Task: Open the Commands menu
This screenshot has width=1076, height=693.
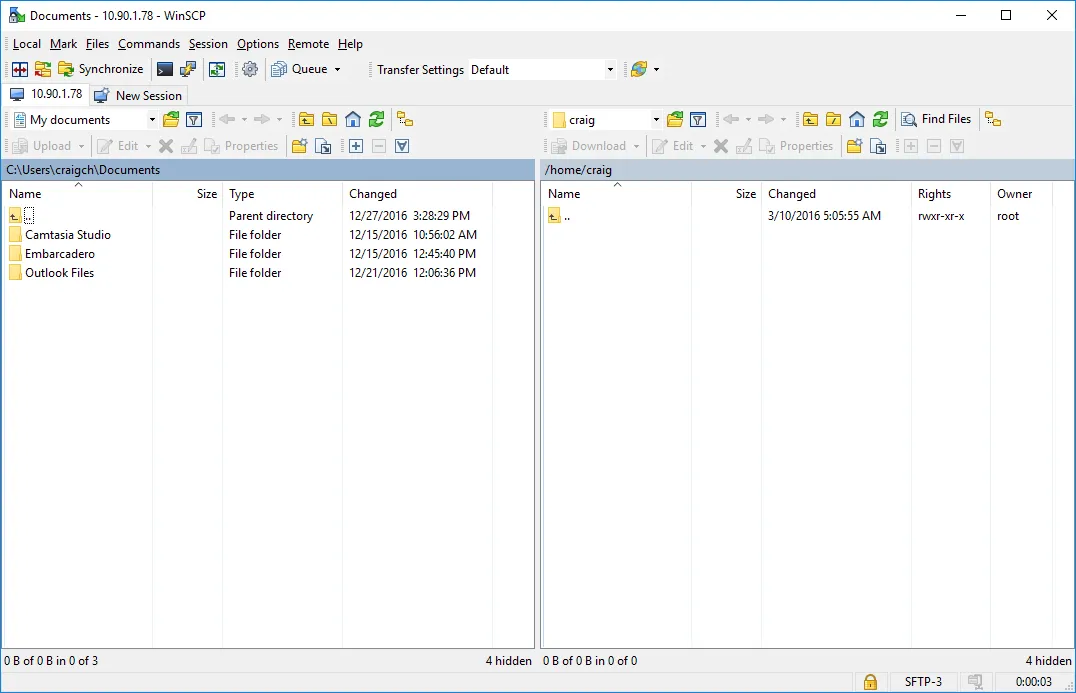Action: pyautogui.click(x=149, y=44)
